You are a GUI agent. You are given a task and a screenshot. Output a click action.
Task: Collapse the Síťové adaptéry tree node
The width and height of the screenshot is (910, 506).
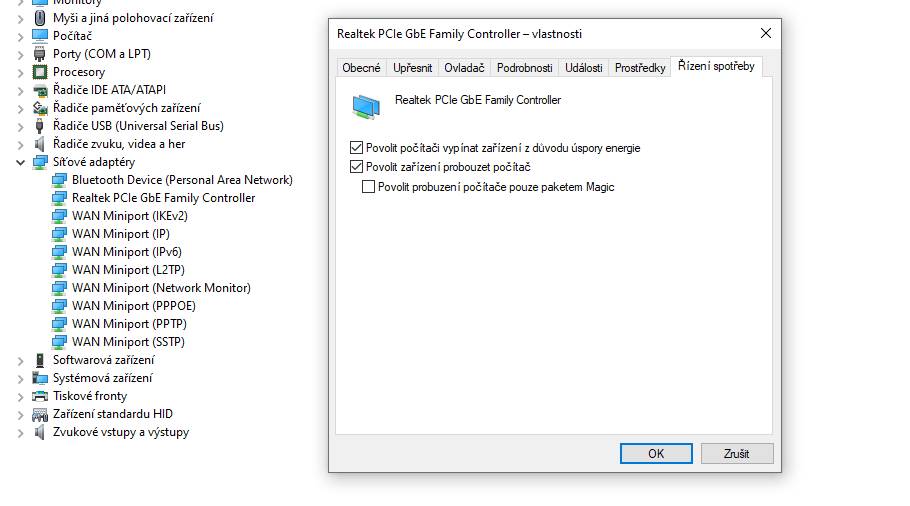point(20,162)
